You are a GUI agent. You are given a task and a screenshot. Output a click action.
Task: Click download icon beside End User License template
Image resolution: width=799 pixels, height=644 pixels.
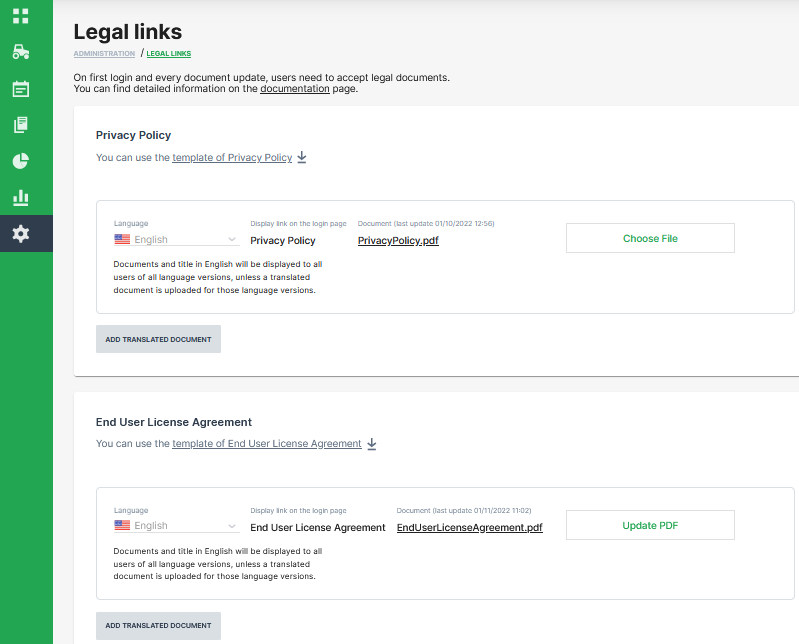tap(371, 444)
